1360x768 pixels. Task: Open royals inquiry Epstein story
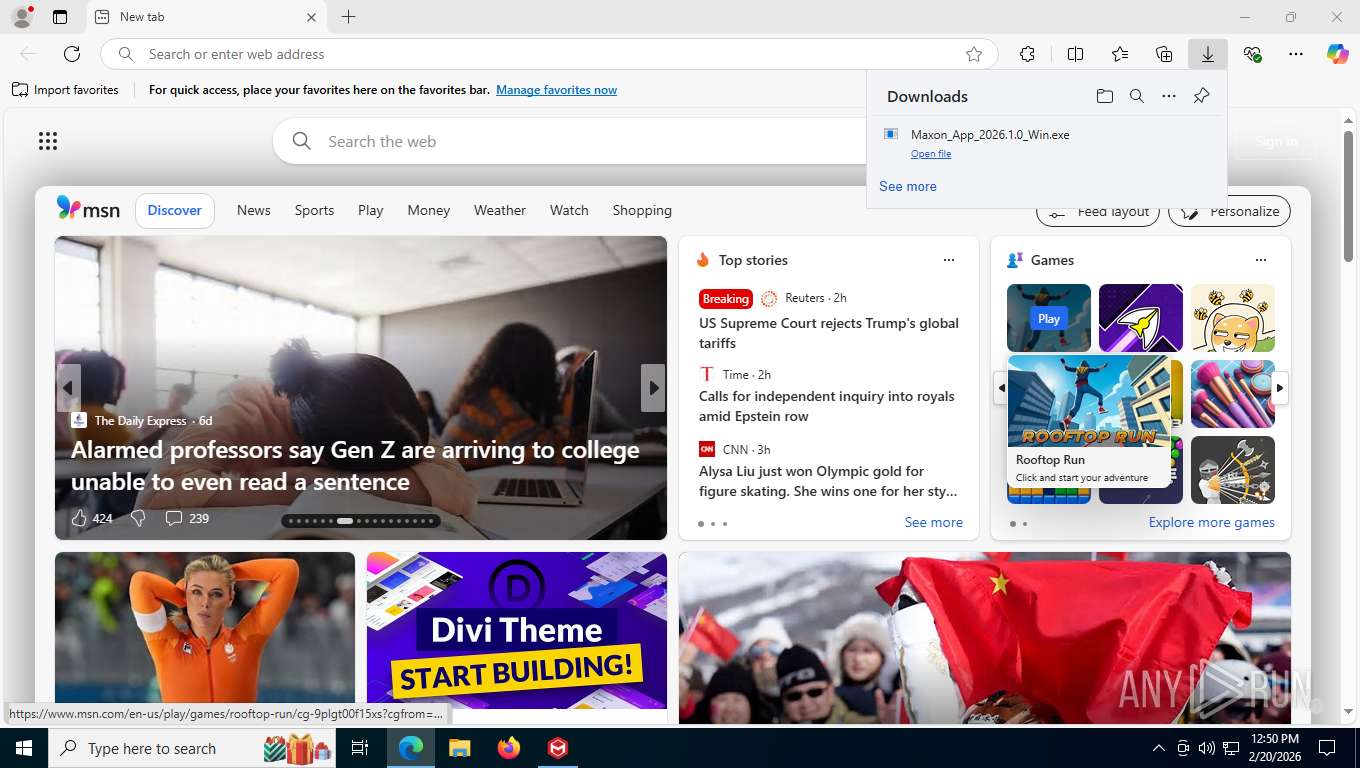click(x=827, y=406)
